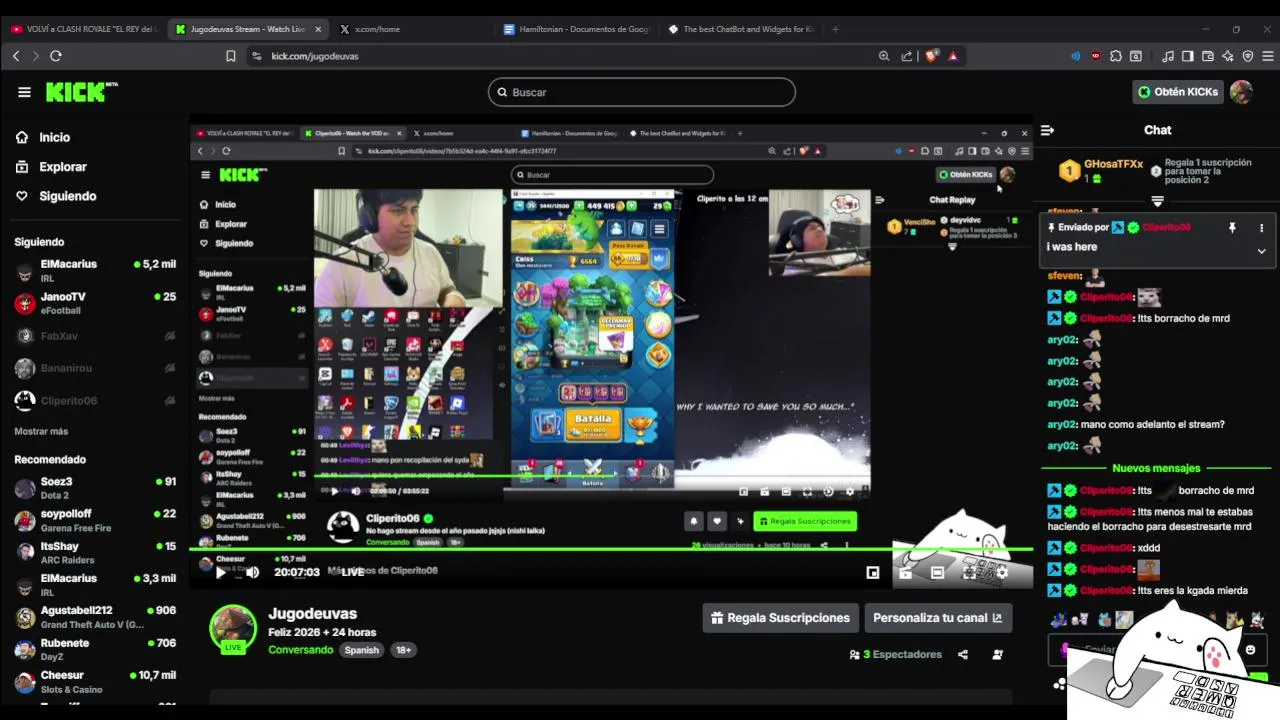Click Obtén KICKs button
Image resolution: width=1280 pixels, height=720 pixels.
coord(1178,92)
